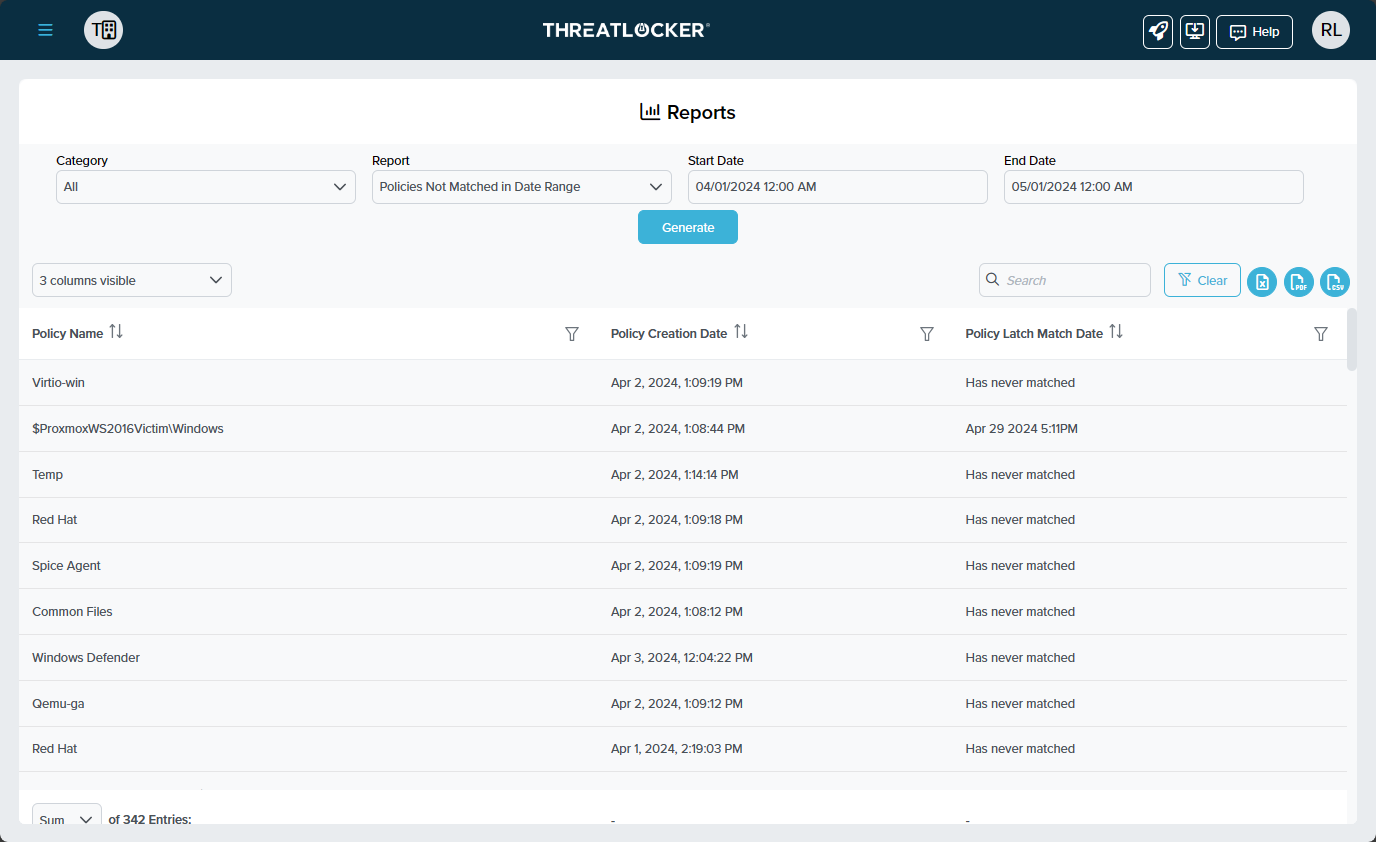Click the 342 Entries label
The height and width of the screenshot is (842, 1376).
[150, 820]
